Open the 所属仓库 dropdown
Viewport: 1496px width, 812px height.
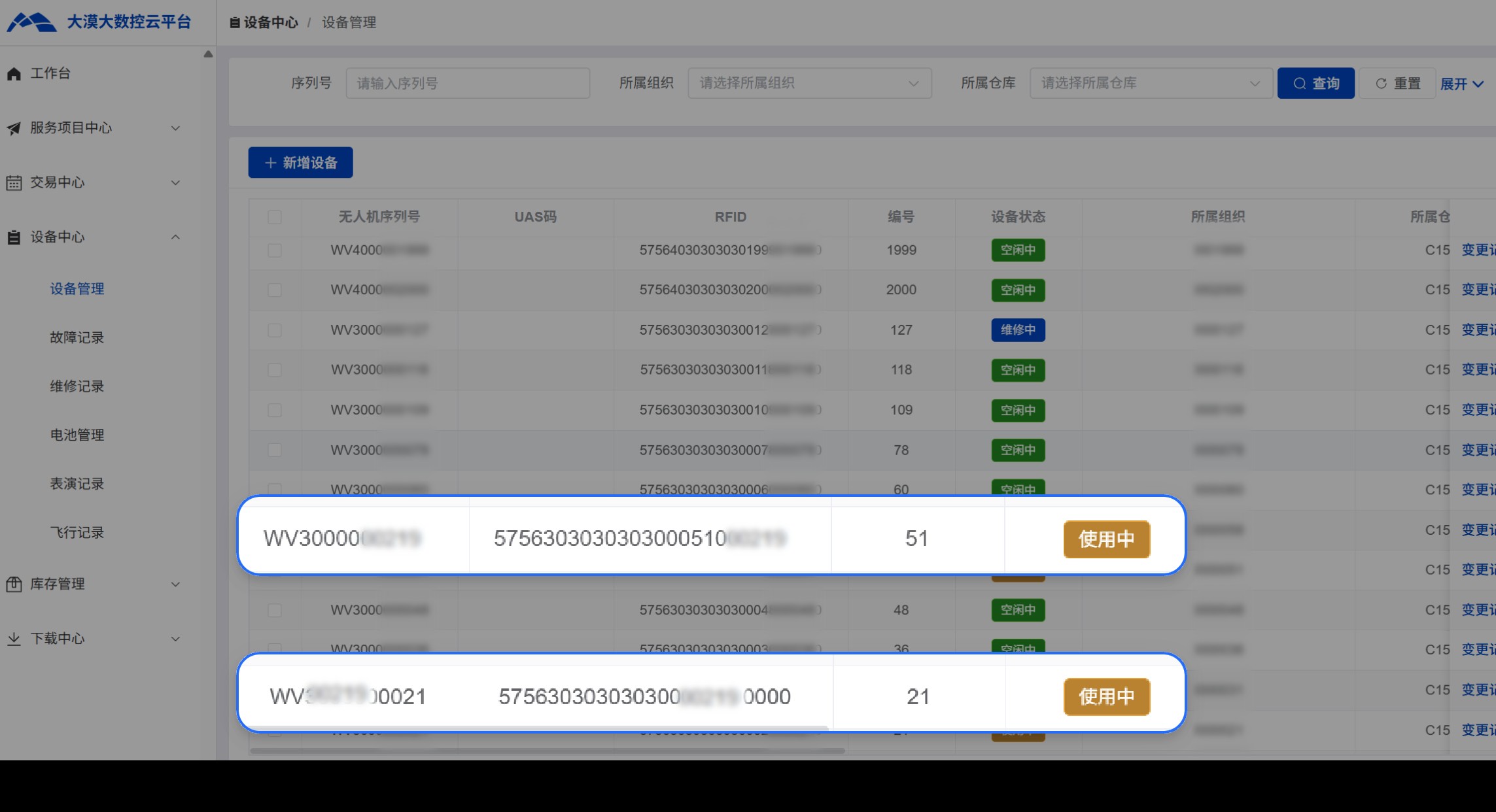tap(1151, 83)
